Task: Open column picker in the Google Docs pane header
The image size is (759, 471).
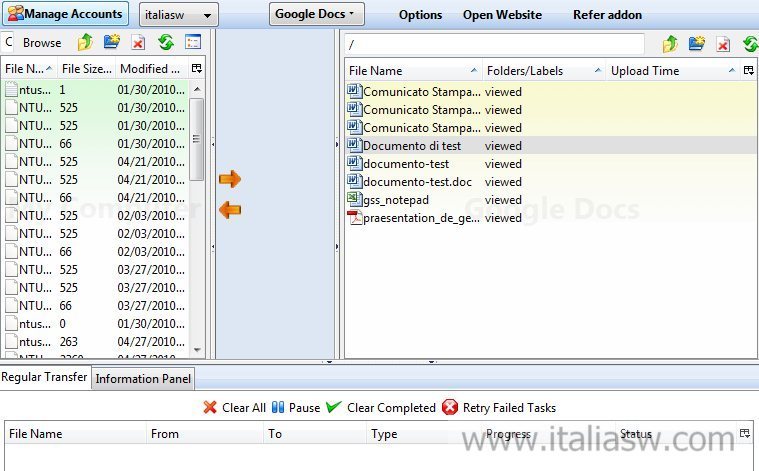Action: 748,71
